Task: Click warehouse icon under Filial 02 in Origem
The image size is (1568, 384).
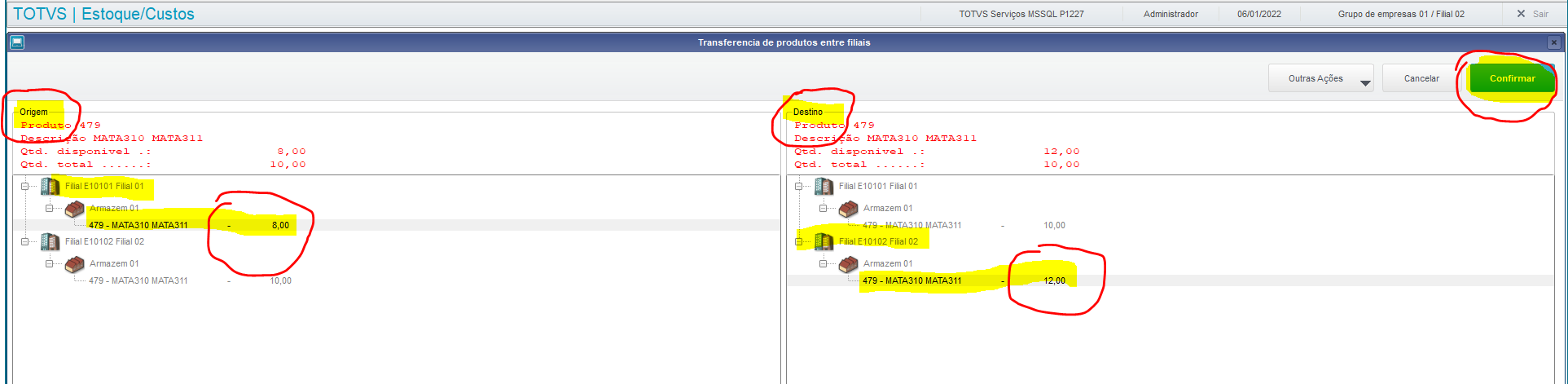Action: (74, 264)
